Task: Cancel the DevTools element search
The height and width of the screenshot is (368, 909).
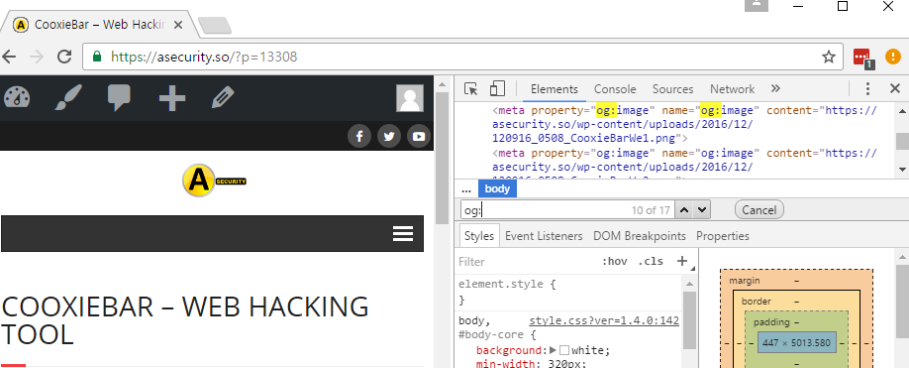Action: [x=759, y=210]
